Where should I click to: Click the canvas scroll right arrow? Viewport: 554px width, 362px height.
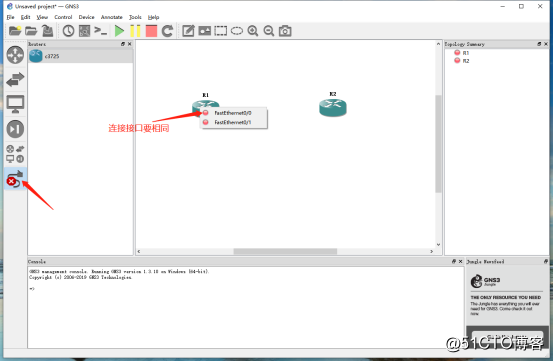[431, 251]
